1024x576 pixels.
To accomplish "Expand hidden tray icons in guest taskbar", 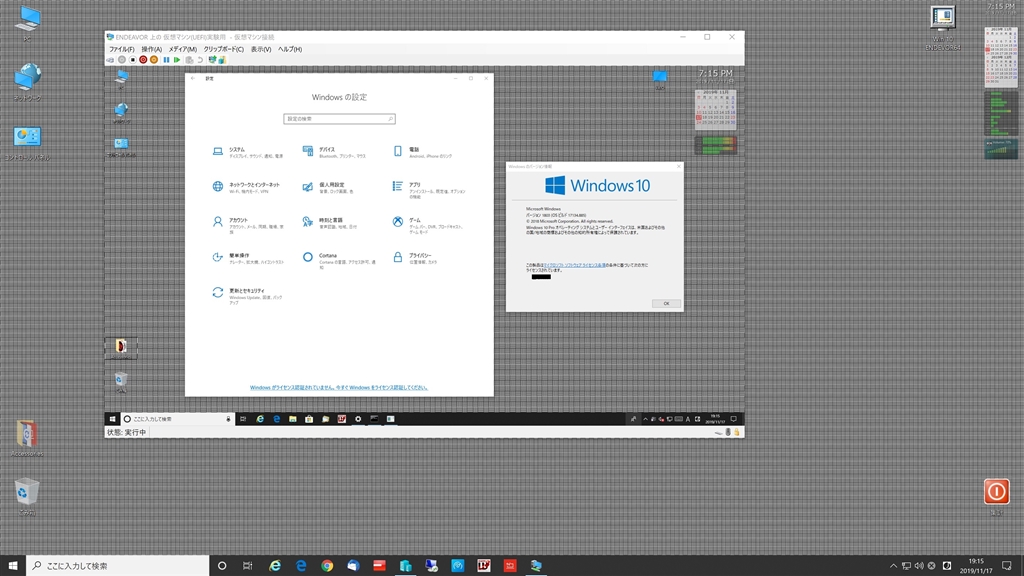I will pos(645,419).
